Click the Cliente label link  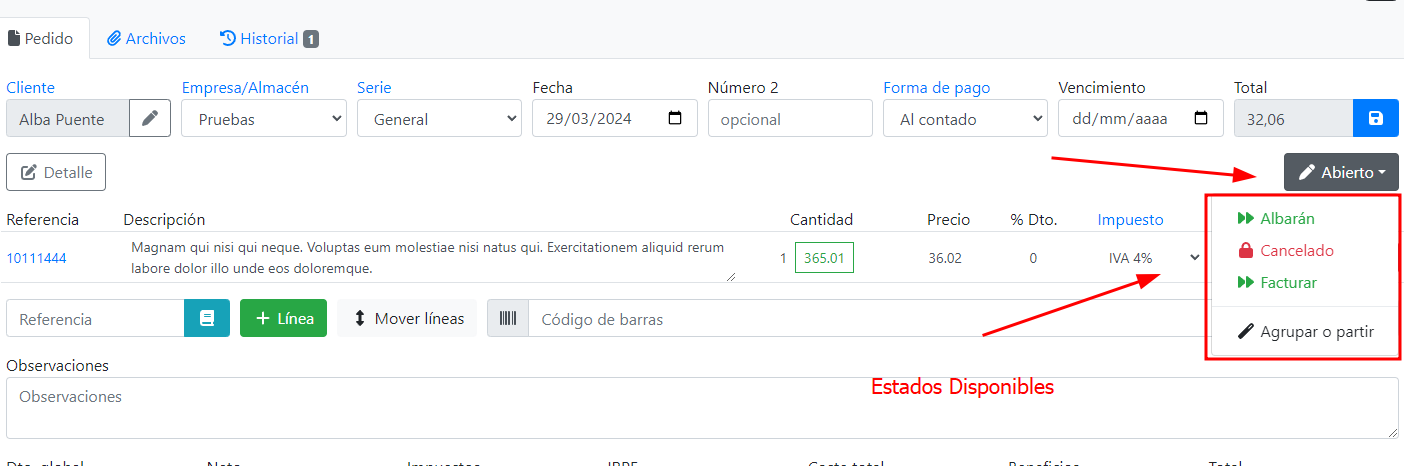coord(30,88)
